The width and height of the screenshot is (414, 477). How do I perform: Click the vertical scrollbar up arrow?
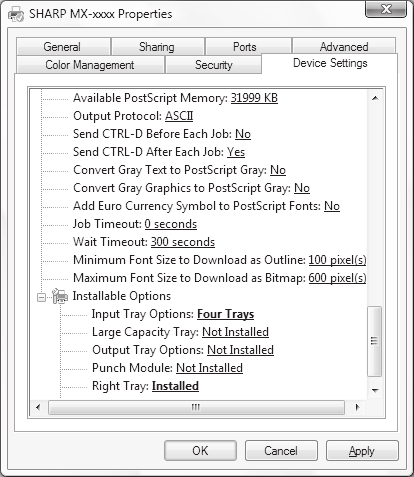[375, 98]
